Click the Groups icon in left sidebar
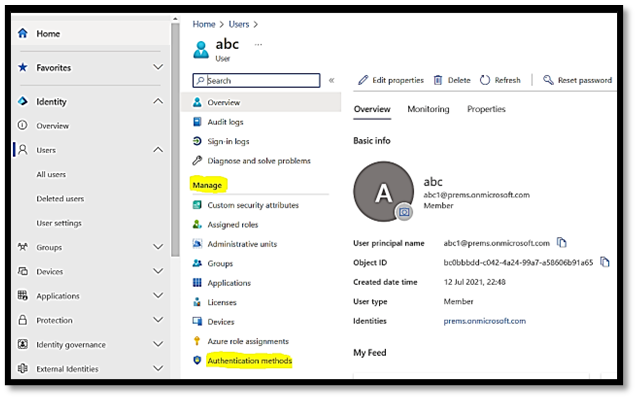This screenshot has width=636, height=398. pyautogui.click(x=23, y=247)
